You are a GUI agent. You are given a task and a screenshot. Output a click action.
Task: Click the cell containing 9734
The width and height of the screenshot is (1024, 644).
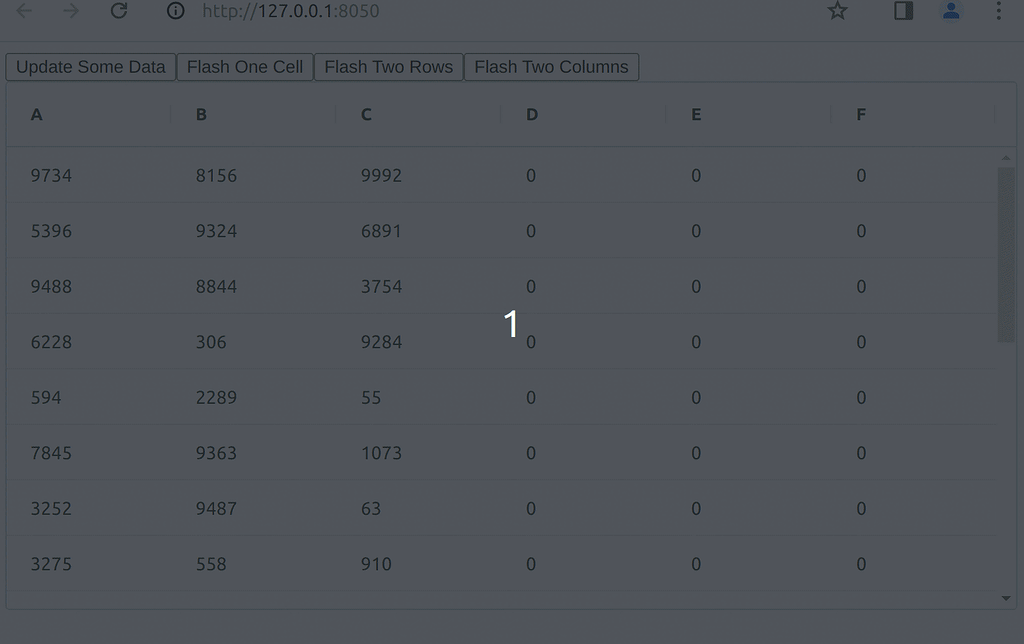pos(51,175)
